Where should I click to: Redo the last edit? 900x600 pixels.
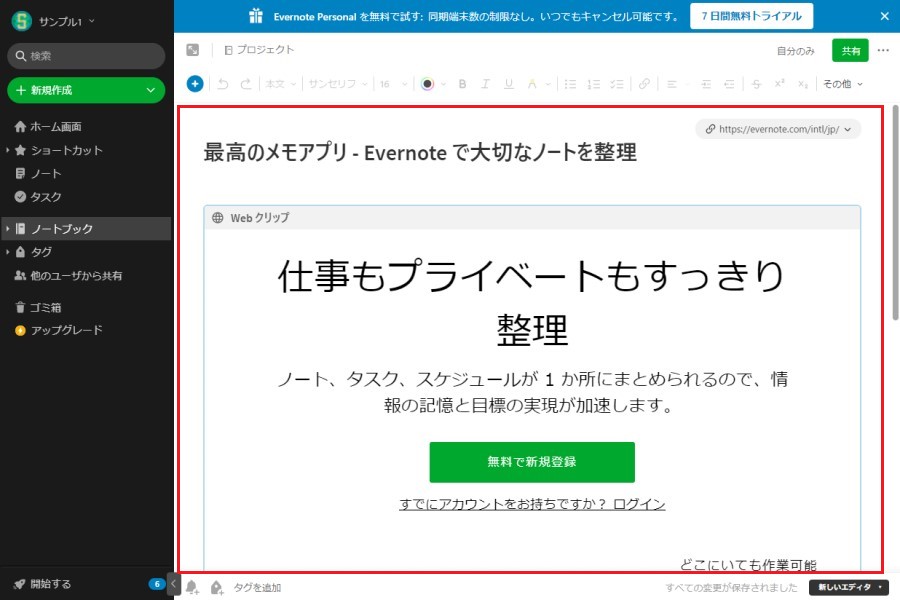click(246, 84)
